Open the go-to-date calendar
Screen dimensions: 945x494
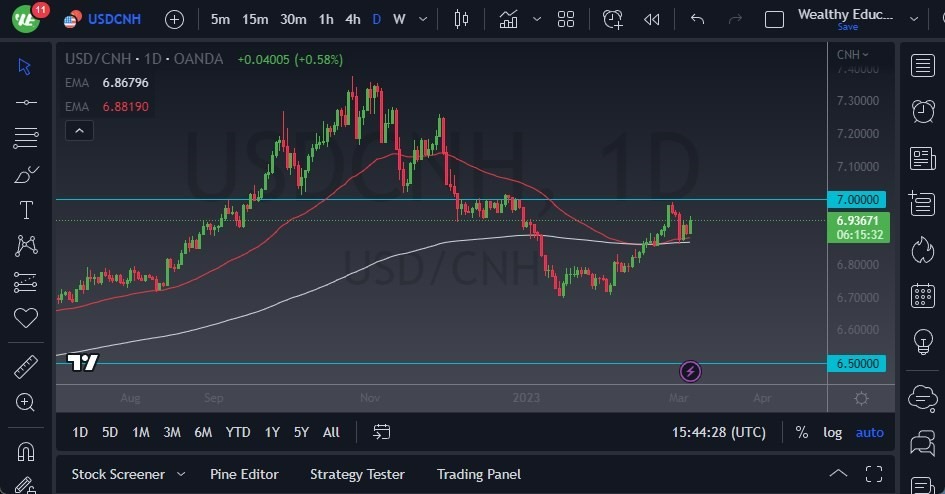(x=381, y=432)
